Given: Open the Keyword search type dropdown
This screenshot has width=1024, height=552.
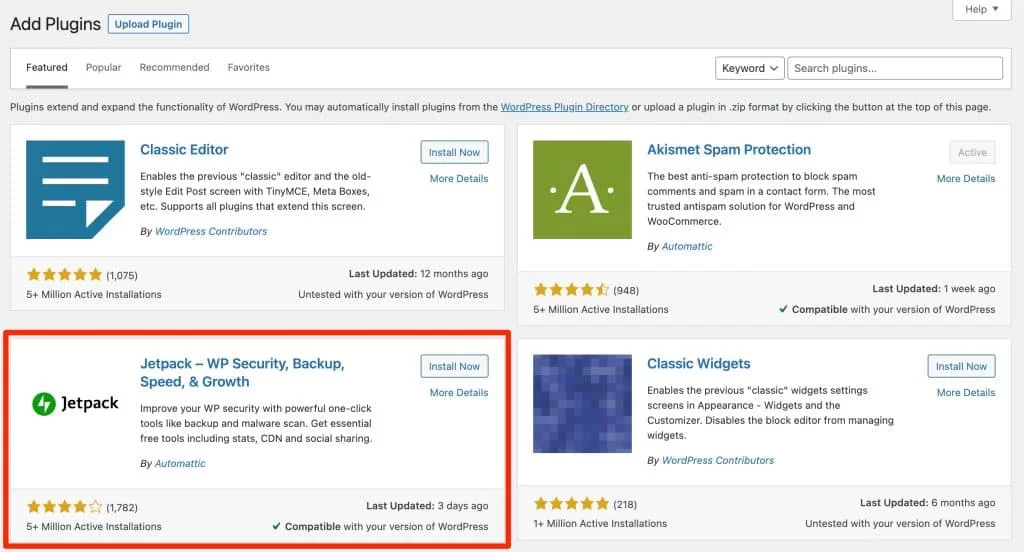Looking at the screenshot, I should pos(749,68).
